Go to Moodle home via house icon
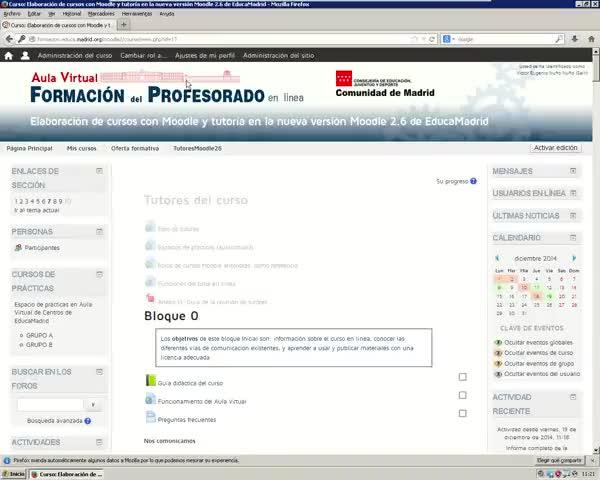This screenshot has width=600, height=480. pyautogui.click(x=8, y=56)
